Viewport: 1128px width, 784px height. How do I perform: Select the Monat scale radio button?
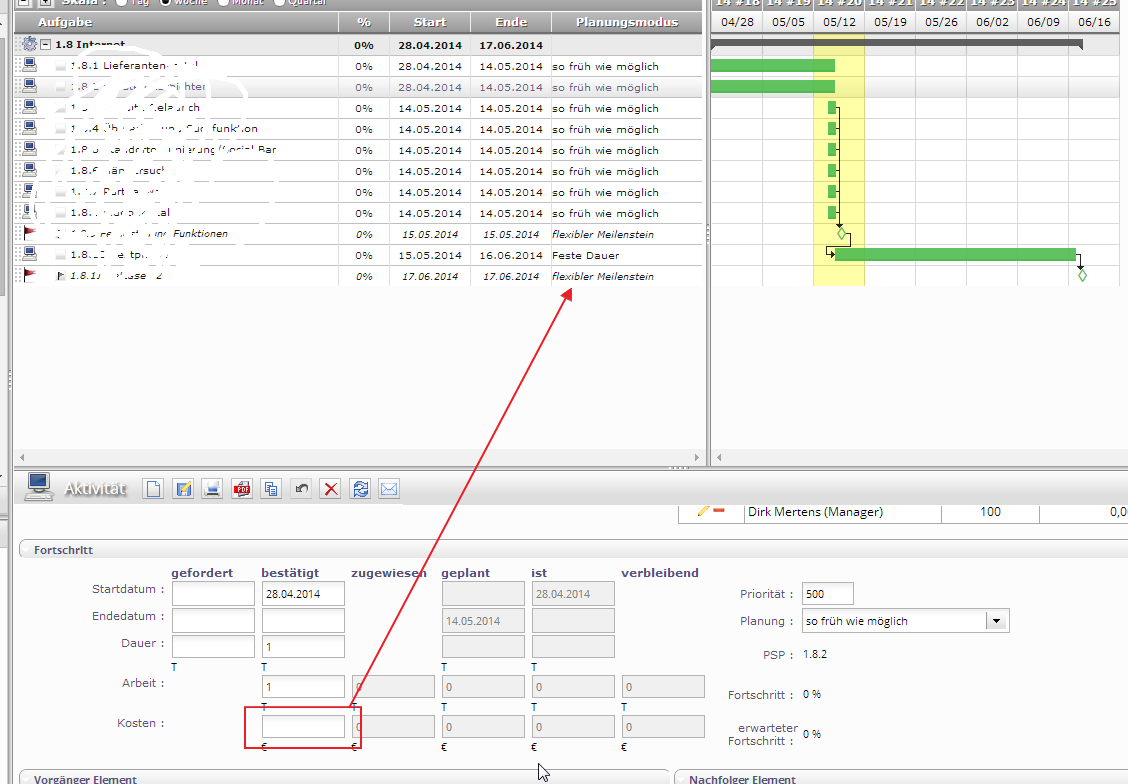point(224,2)
